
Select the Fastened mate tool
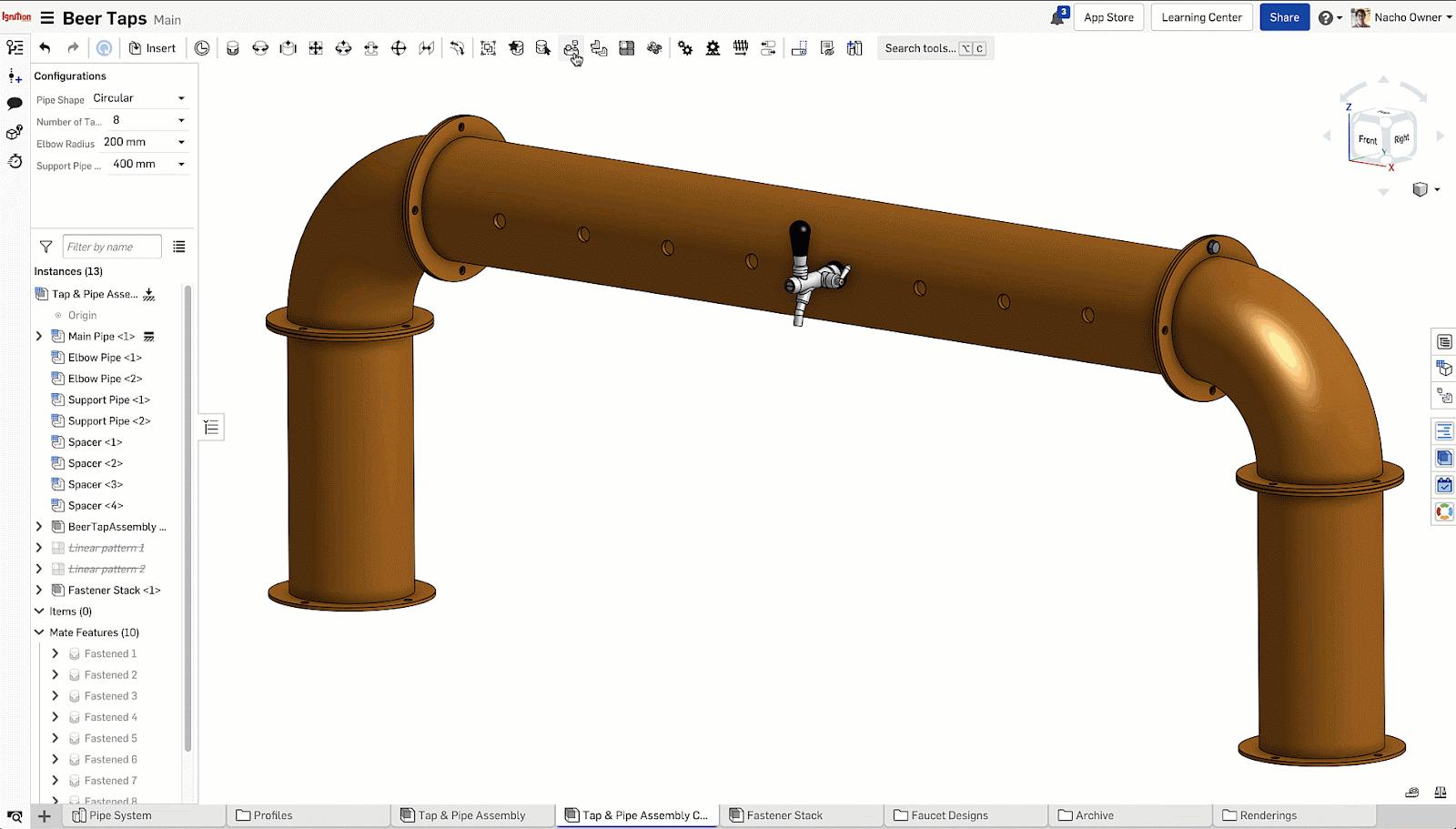pyautogui.click(x=233, y=48)
